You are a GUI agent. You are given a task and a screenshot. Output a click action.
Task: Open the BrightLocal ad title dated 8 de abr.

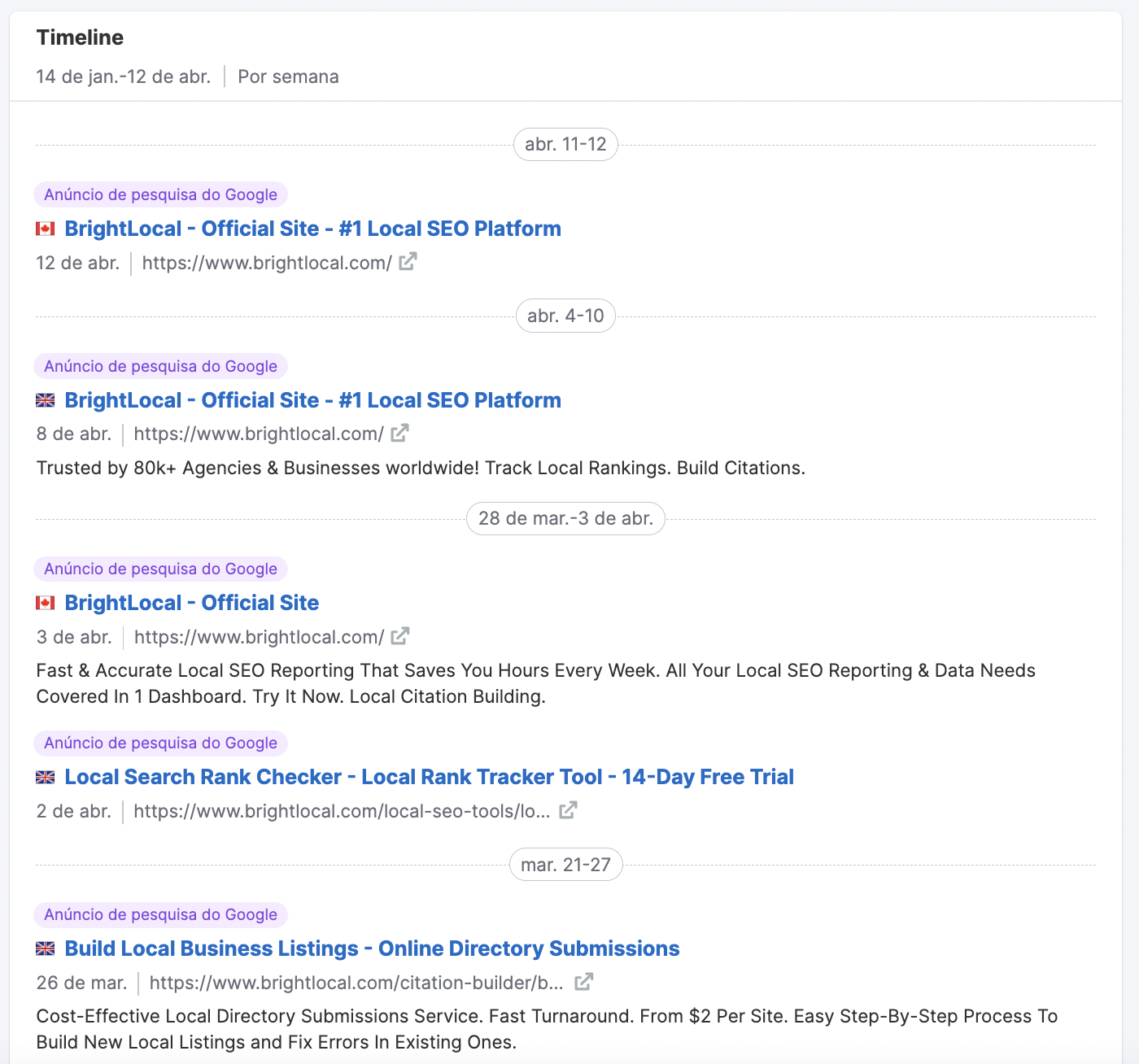click(312, 400)
